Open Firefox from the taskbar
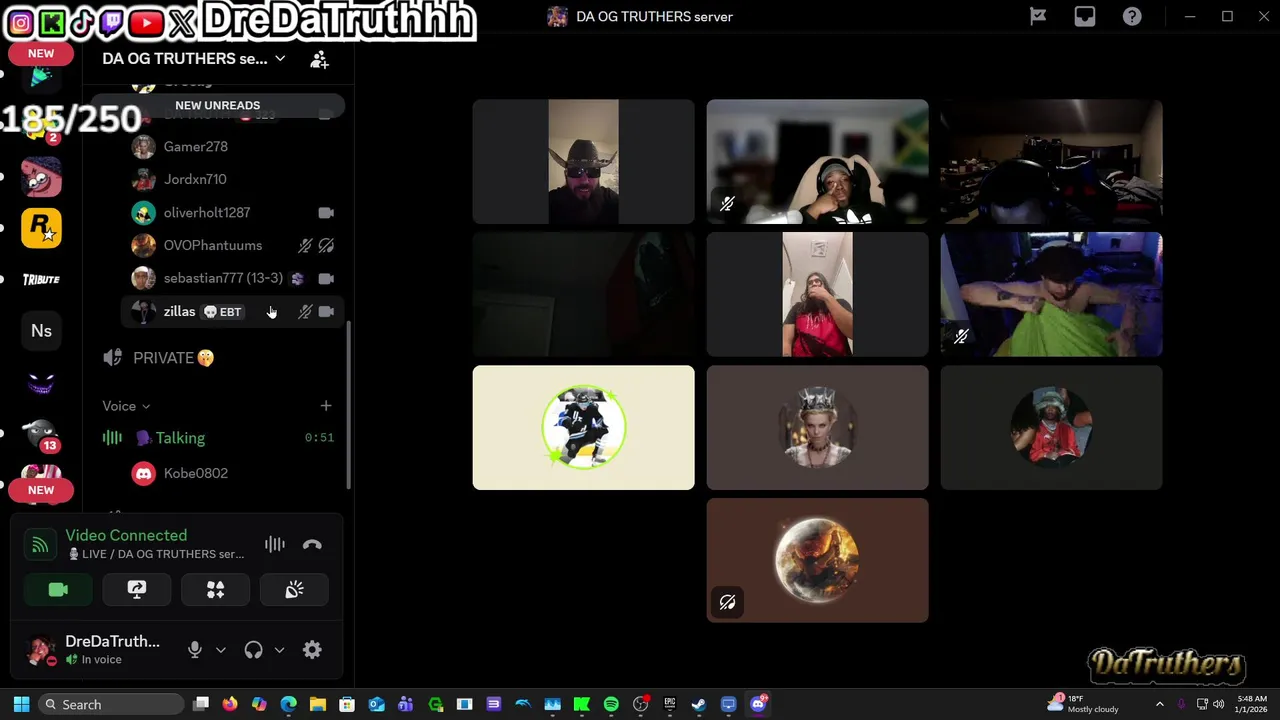 (230, 705)
